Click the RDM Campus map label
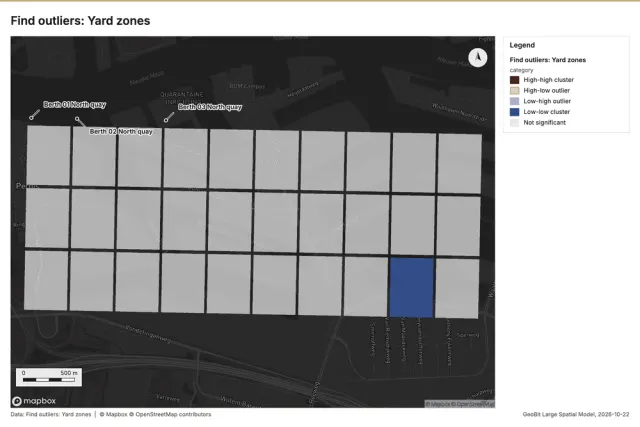Image resolution: width=640 pixels, height=427 pixels. (x=247, y=86)
